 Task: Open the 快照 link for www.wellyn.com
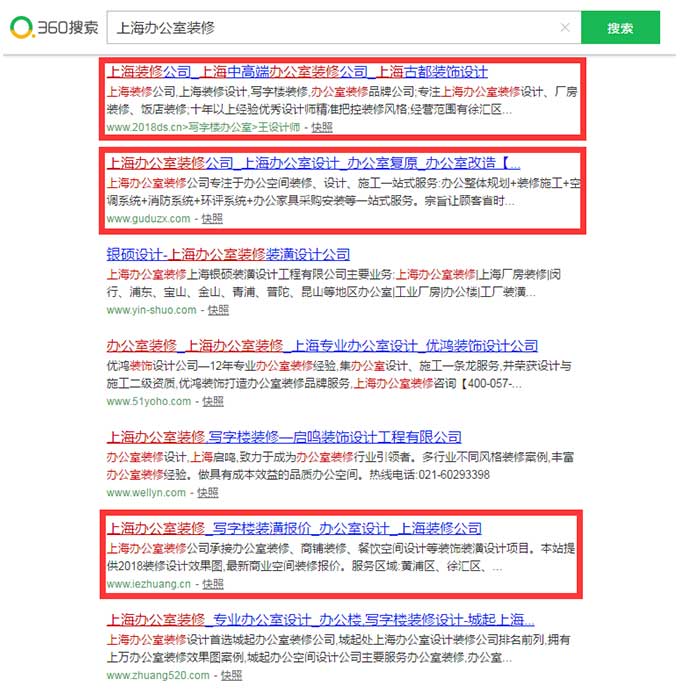208,493
